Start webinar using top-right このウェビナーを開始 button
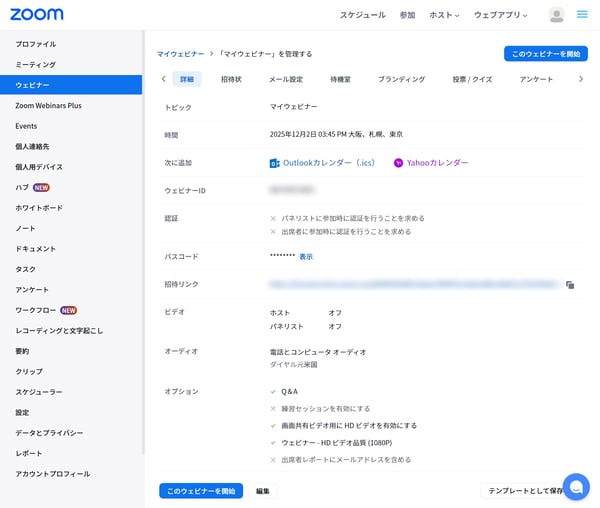This screenshot has width=600, height=508. [545, 53]
